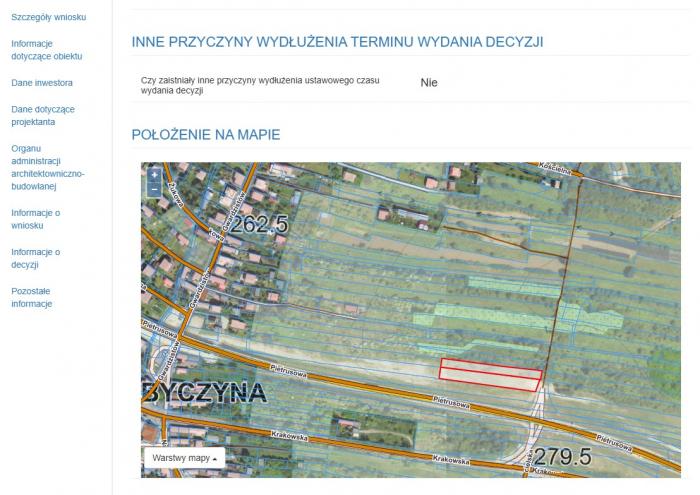Click the Nie answer value
Viewport: 700px width, 495px height.
[x=429, y=83]
